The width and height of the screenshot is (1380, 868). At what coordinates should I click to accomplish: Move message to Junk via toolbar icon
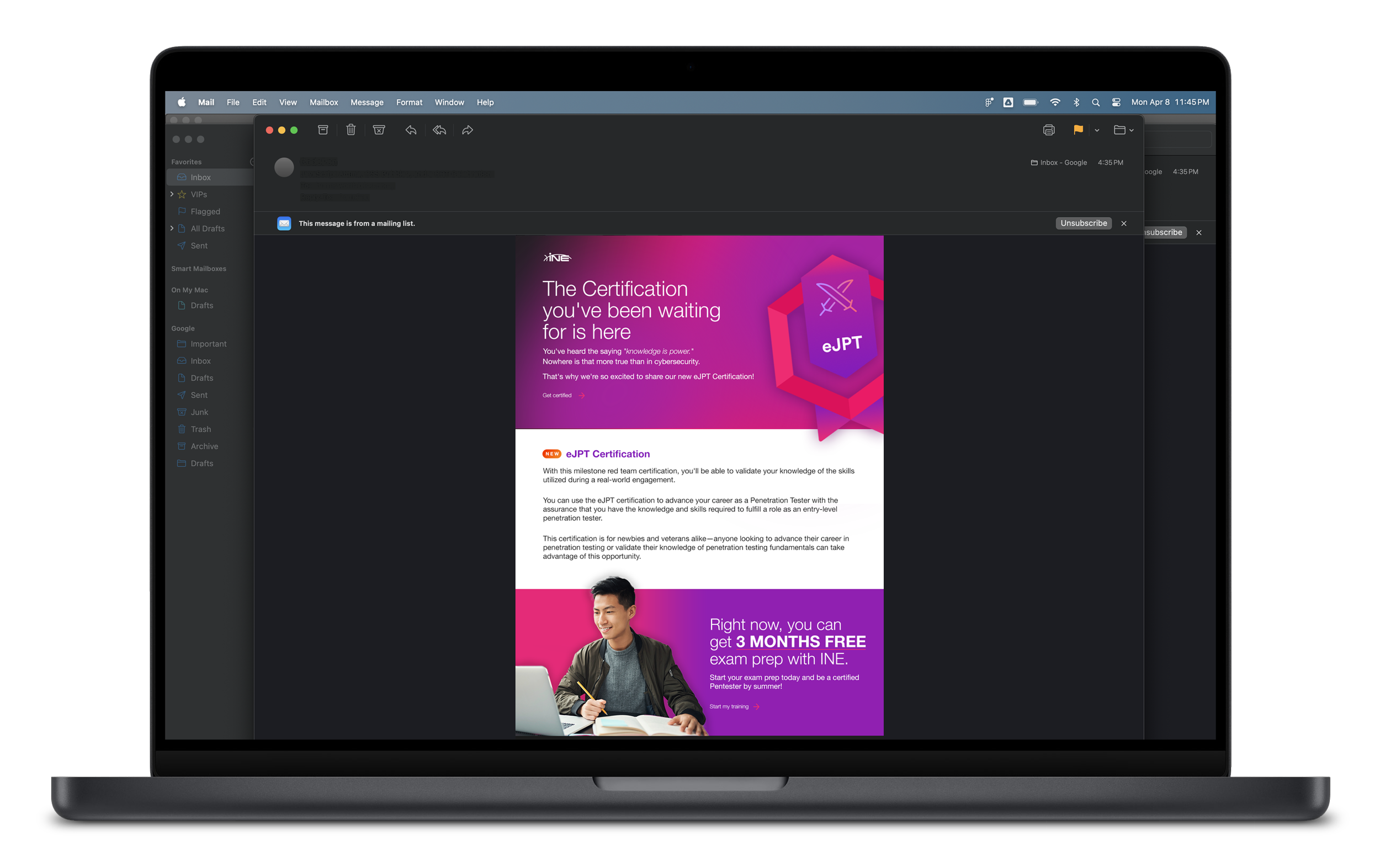[379, 130]
